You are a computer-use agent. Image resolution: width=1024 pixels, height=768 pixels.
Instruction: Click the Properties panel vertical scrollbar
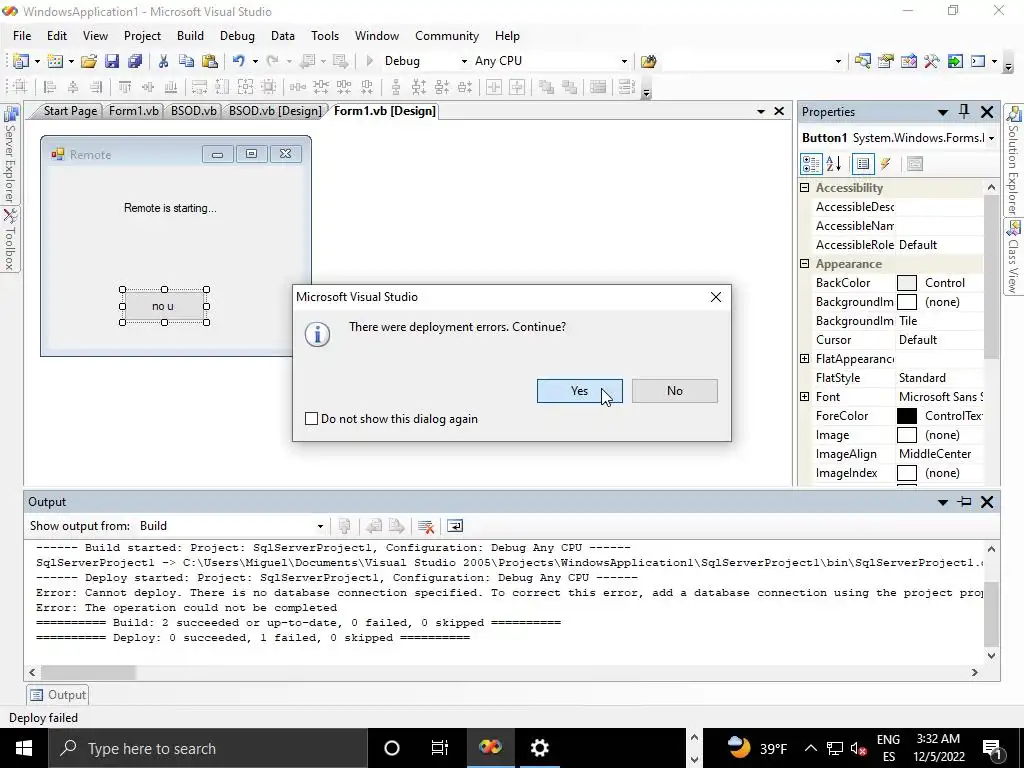(x=991, y=277)
